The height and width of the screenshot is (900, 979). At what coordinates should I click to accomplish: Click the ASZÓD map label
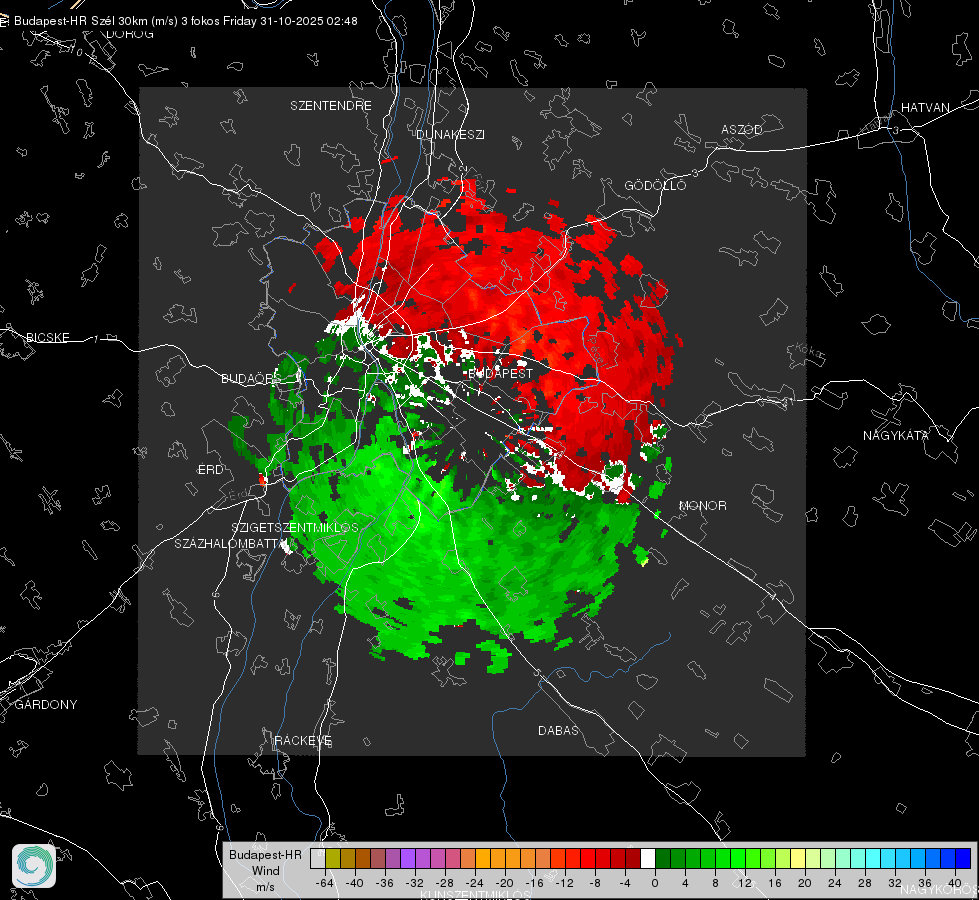coord(742,129)
